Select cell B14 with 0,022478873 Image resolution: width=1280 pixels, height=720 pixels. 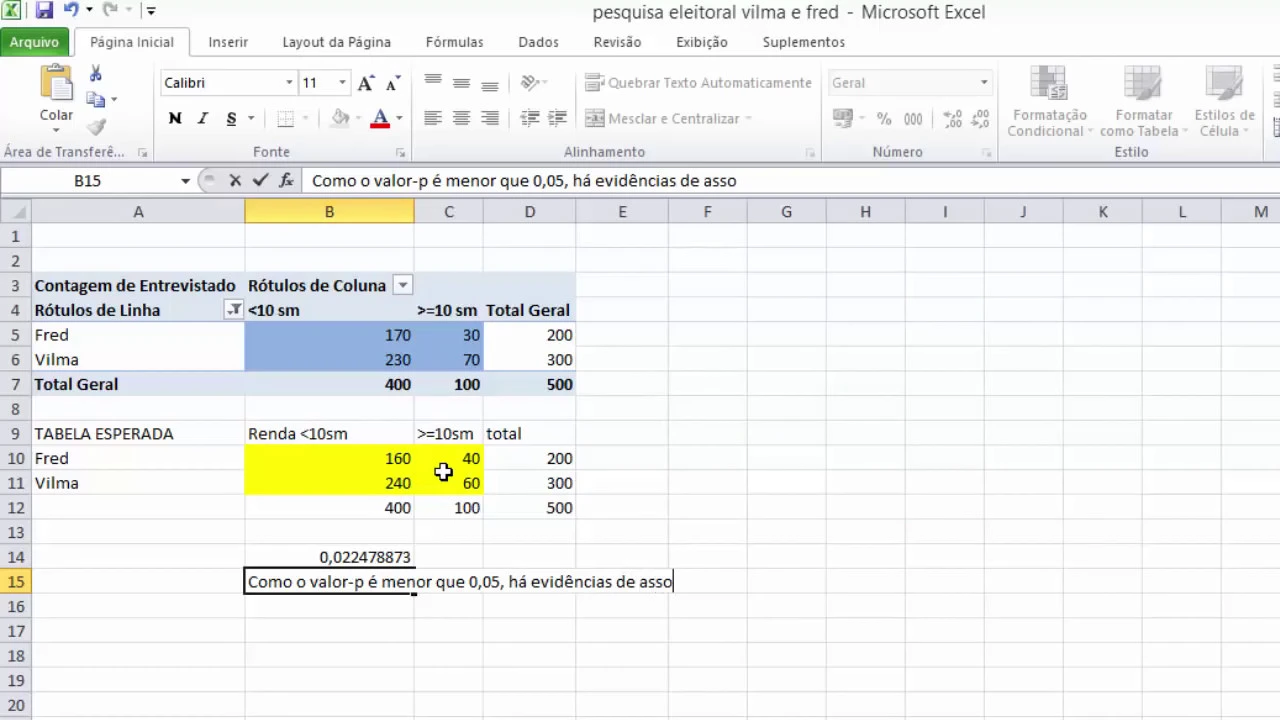pyautogui.click(x=329, y=557)
